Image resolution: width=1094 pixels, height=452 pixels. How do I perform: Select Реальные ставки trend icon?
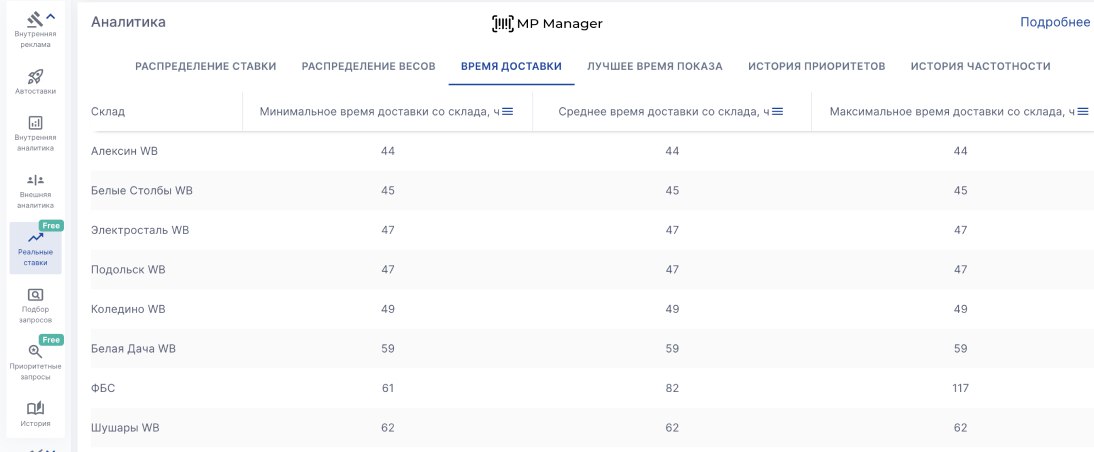point(35,238)
